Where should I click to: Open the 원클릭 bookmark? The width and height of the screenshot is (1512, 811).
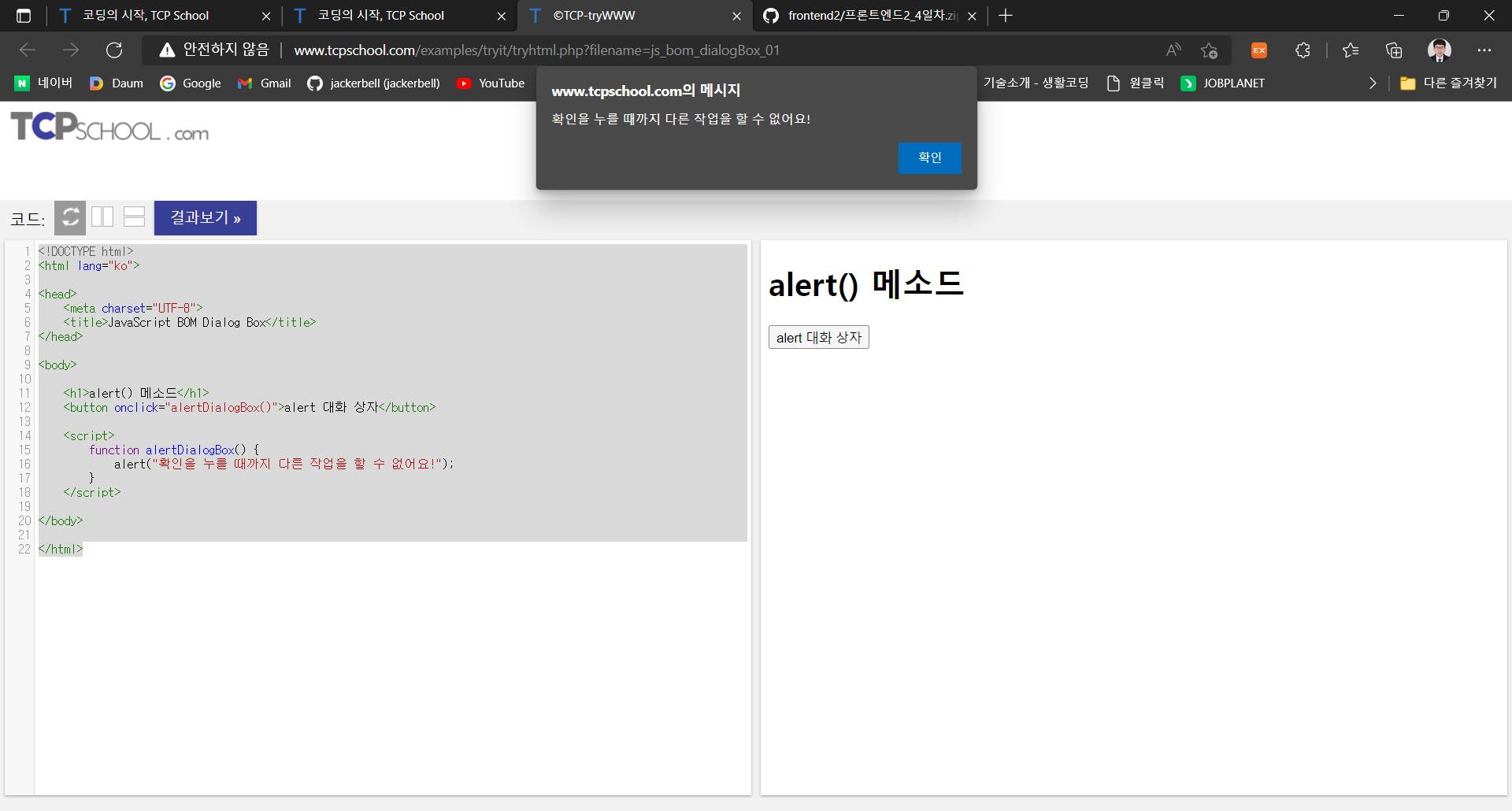coord(1135,83)
